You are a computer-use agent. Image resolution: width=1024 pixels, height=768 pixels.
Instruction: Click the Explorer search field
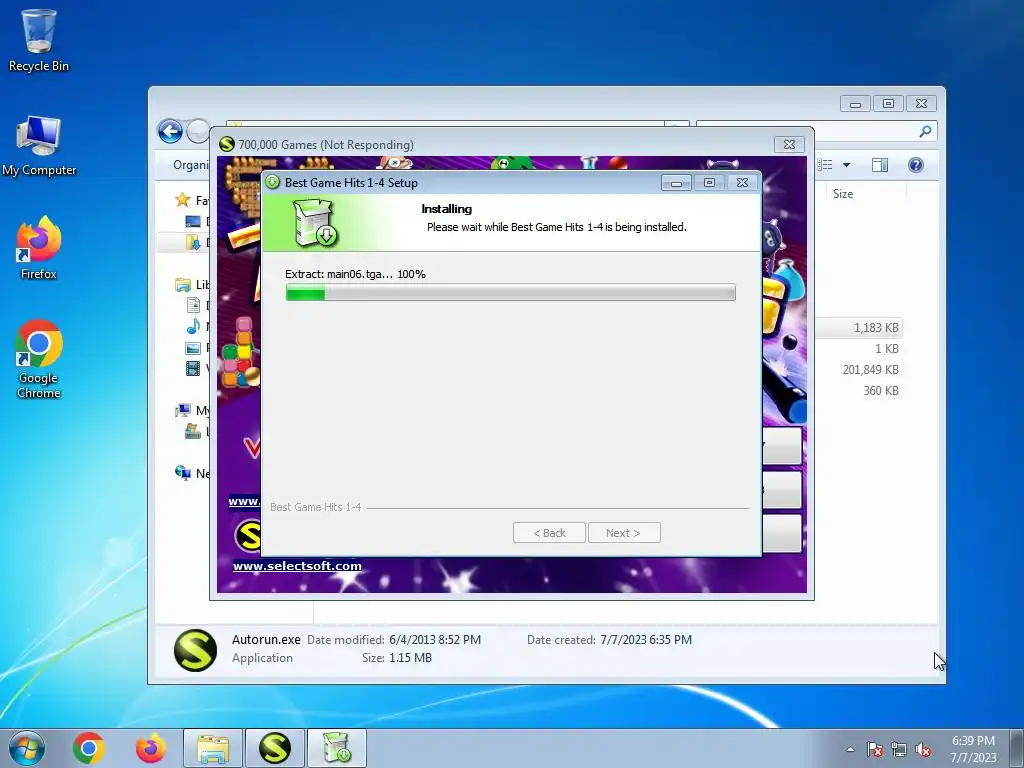tap(816, 132)
